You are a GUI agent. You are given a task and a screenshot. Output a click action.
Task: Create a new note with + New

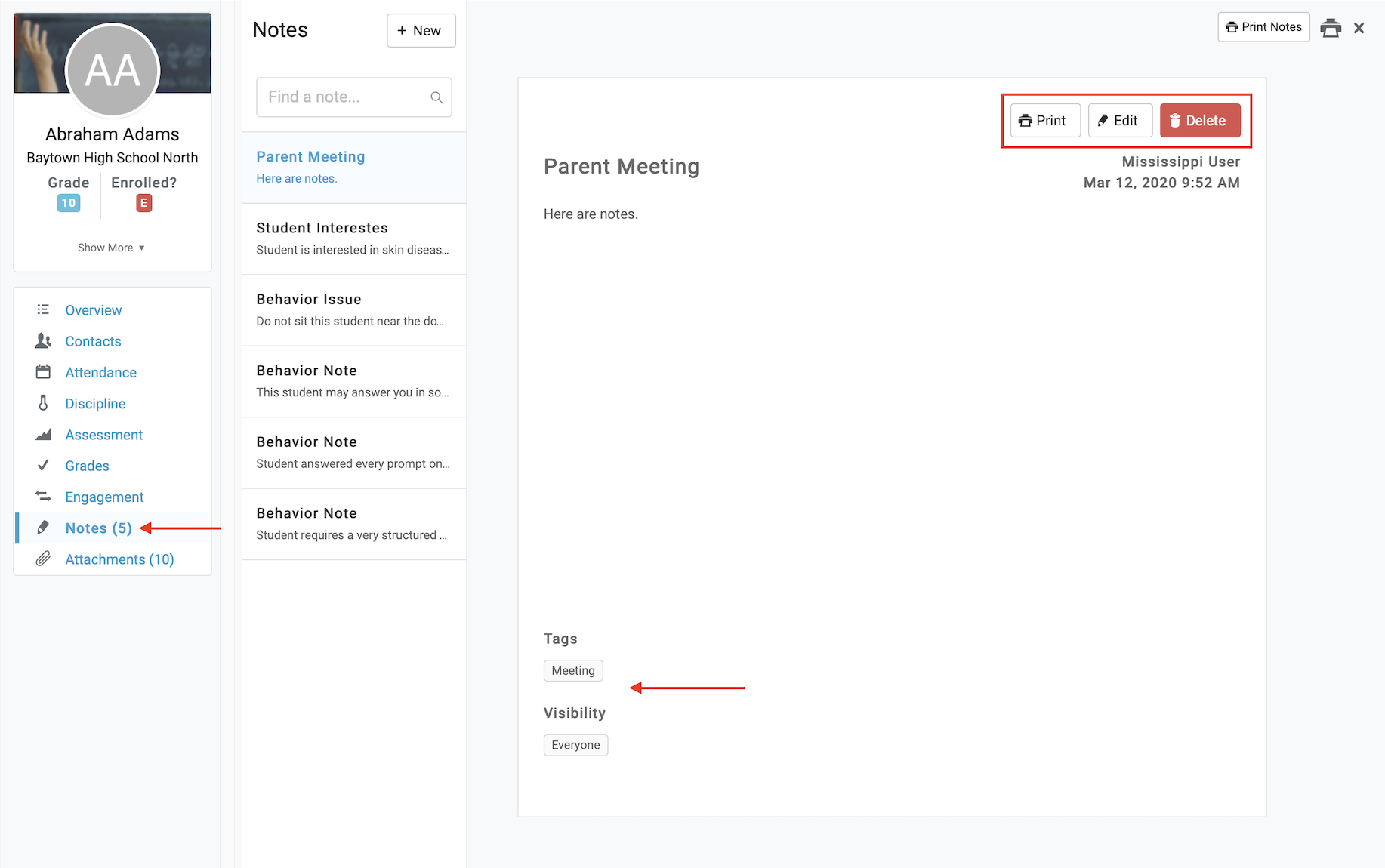tap(421, 31)
